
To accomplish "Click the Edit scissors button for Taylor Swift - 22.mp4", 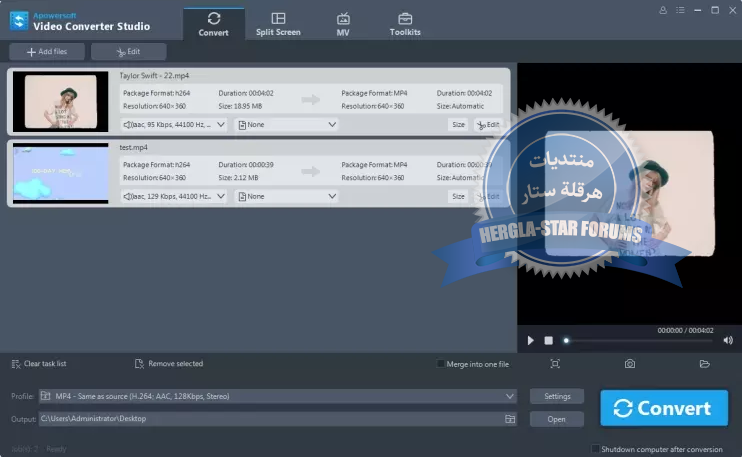I will coord(488,124).
